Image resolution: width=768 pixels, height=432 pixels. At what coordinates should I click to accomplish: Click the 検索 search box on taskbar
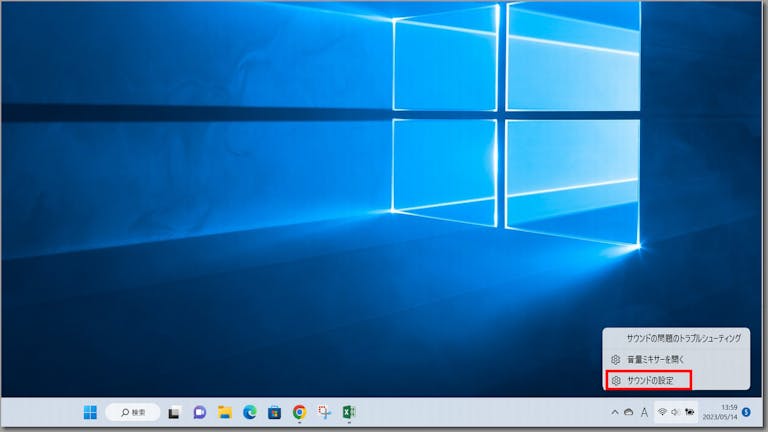(x=133, y=412)
